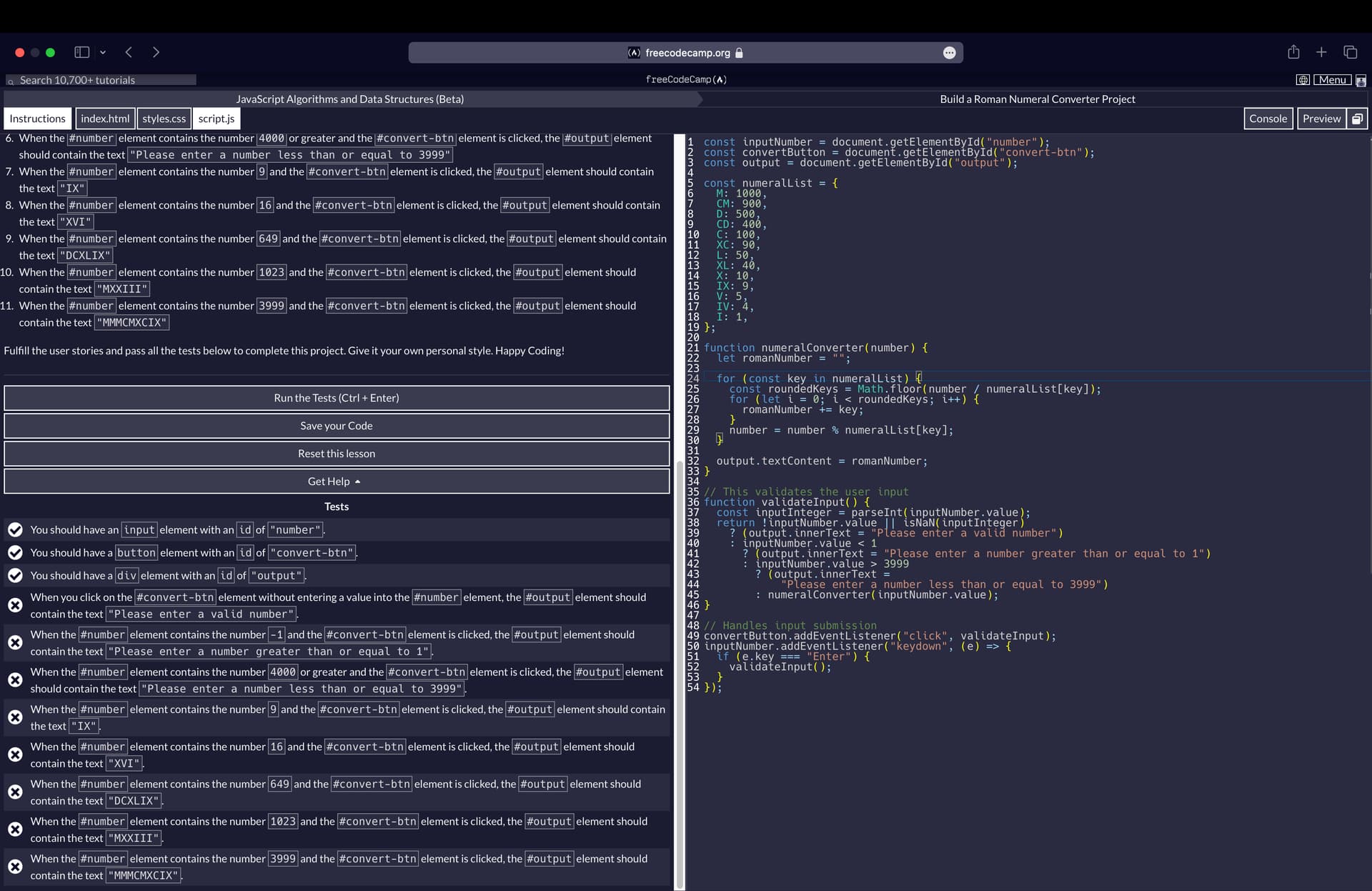Switch to the styles.css tab

point(164,118)
